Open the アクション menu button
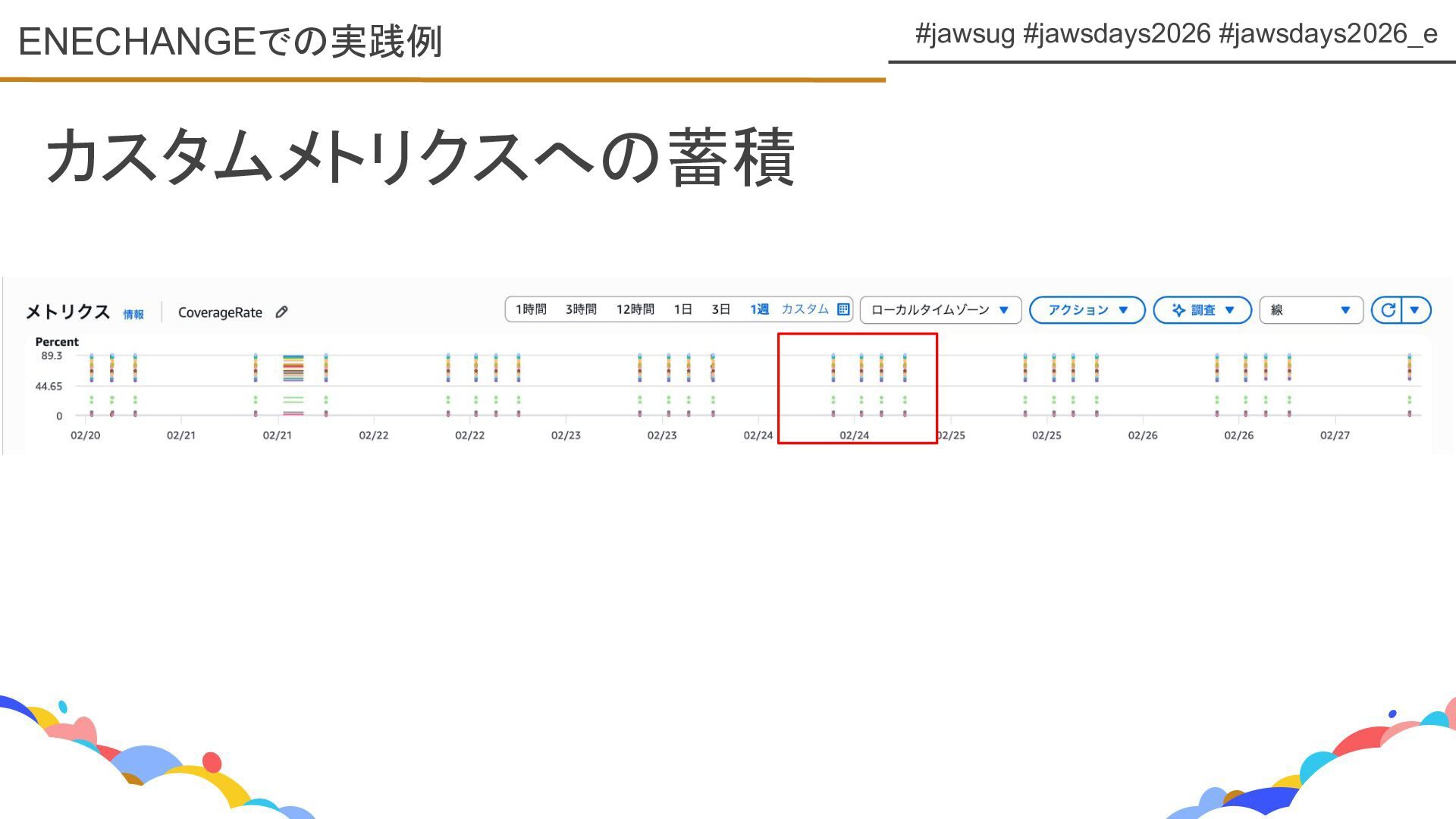This screenshot has width=1456, height=819. coord(1086,309)
